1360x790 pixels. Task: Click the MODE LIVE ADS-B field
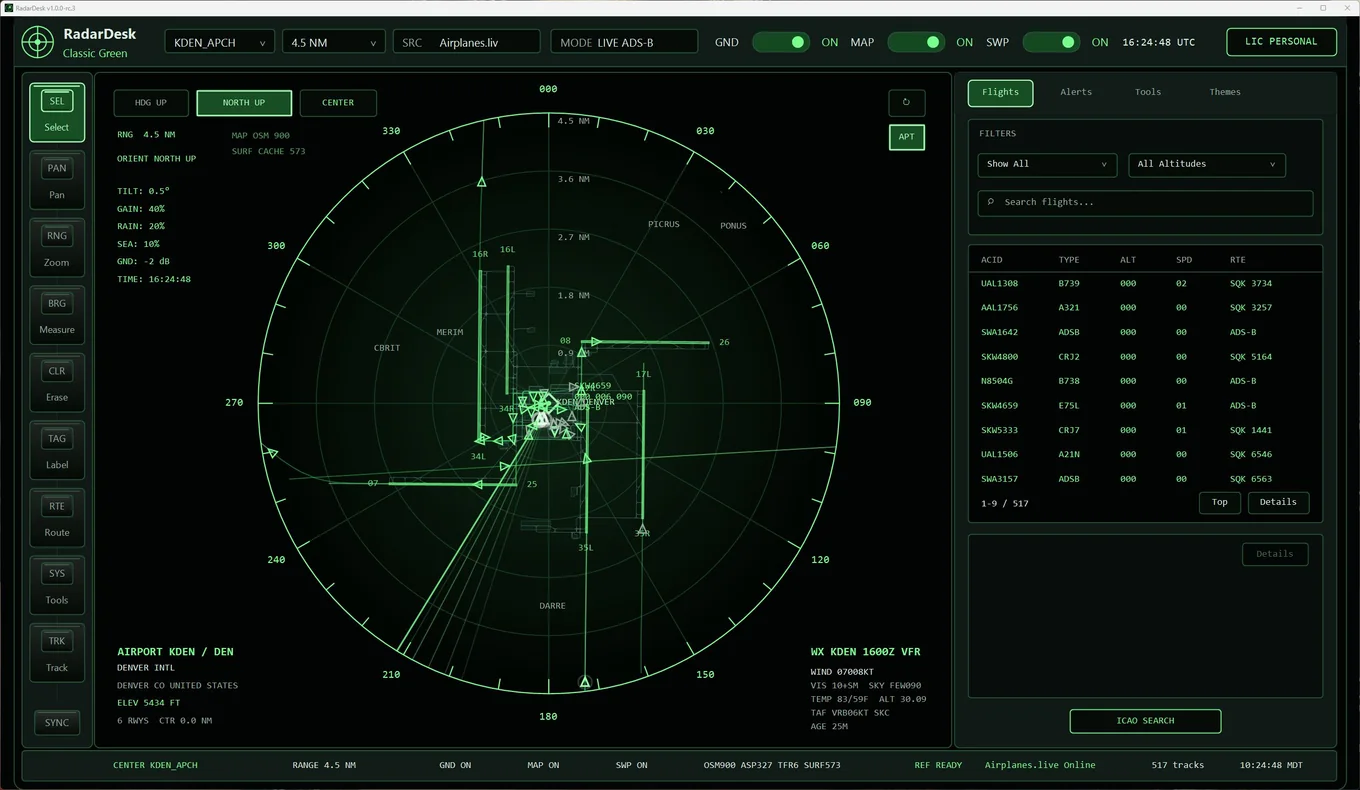tap(624, 42)
